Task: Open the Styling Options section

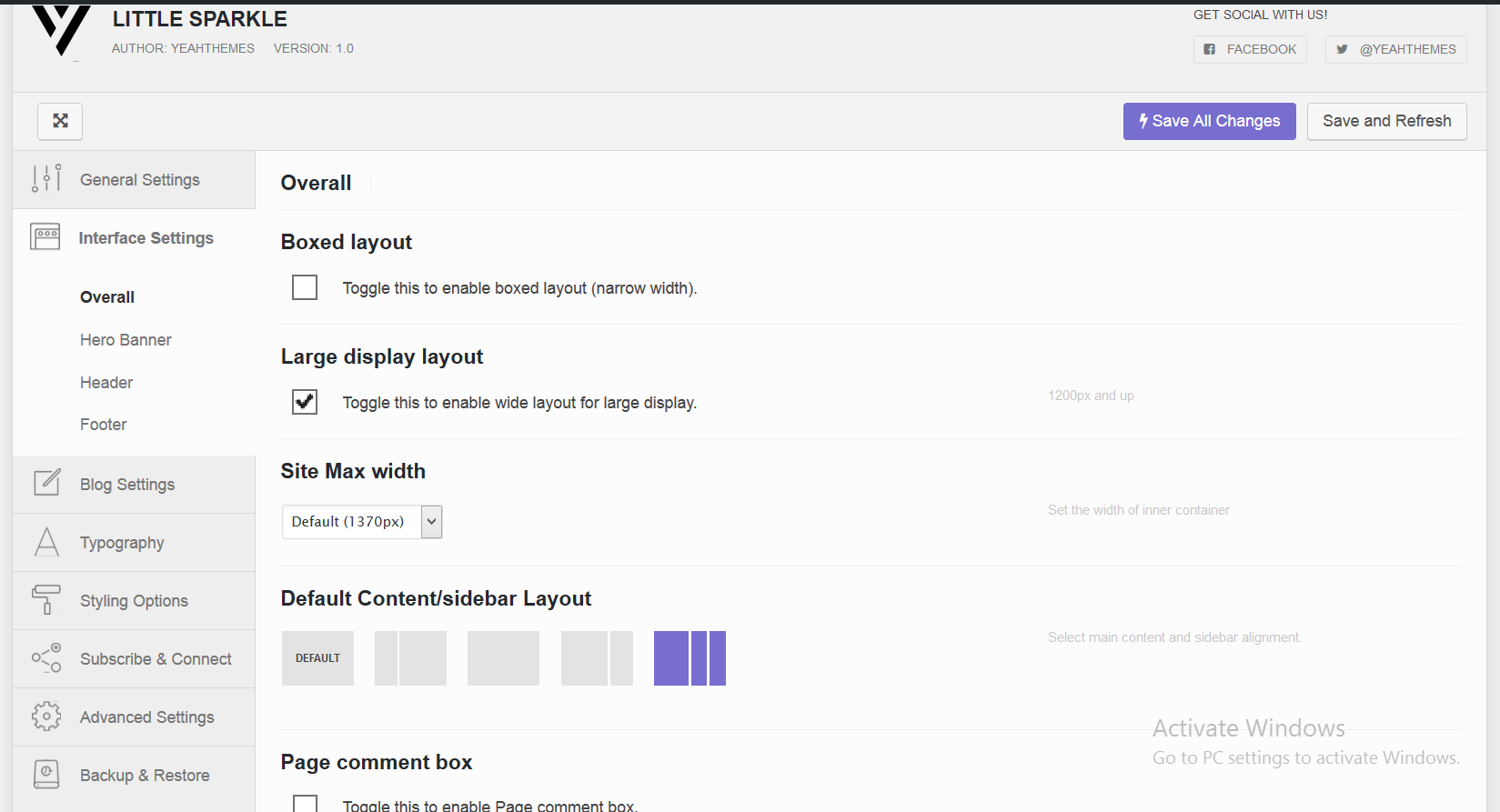Action: [x=134, y=601]
